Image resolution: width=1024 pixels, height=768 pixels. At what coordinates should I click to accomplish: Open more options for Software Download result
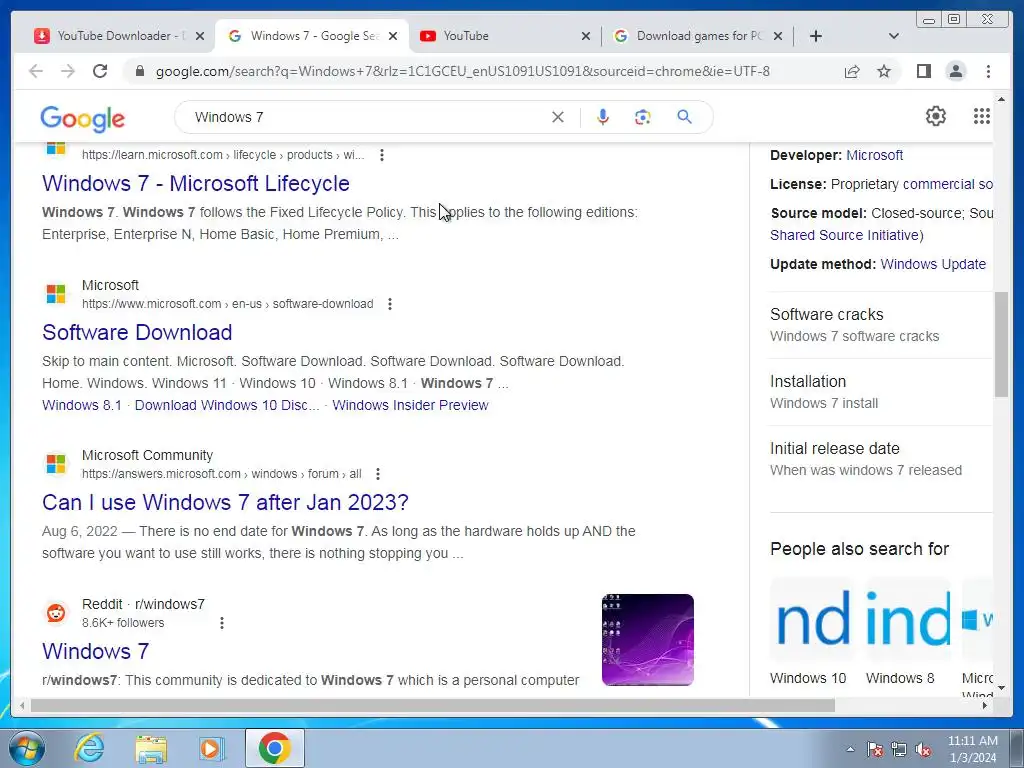[x=390, y=304]
